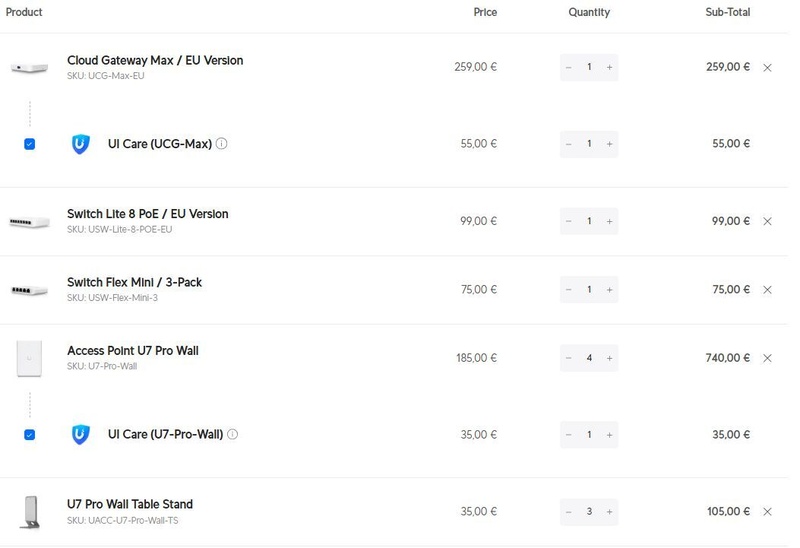This screenshot has width=800, height=548.
Task: Remove Switch Lite 8 PoE item
Action: [767, 221]
